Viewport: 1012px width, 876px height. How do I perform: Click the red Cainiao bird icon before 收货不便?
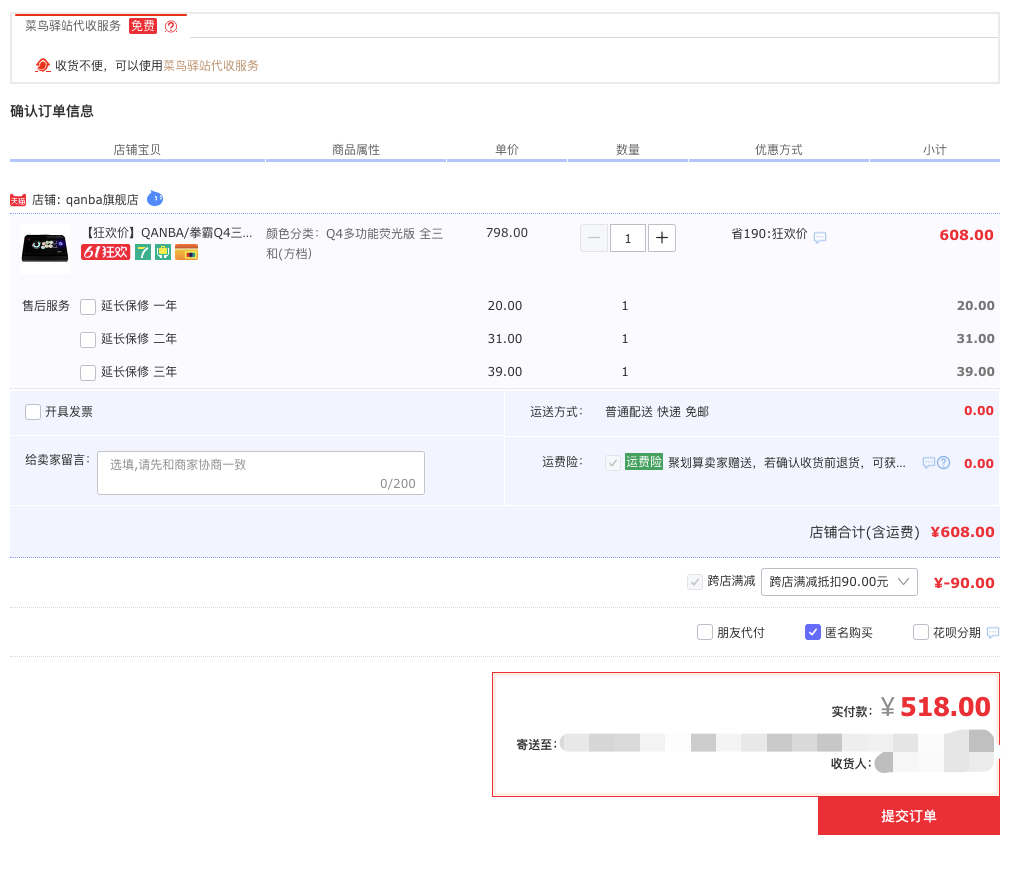point(43,65)
